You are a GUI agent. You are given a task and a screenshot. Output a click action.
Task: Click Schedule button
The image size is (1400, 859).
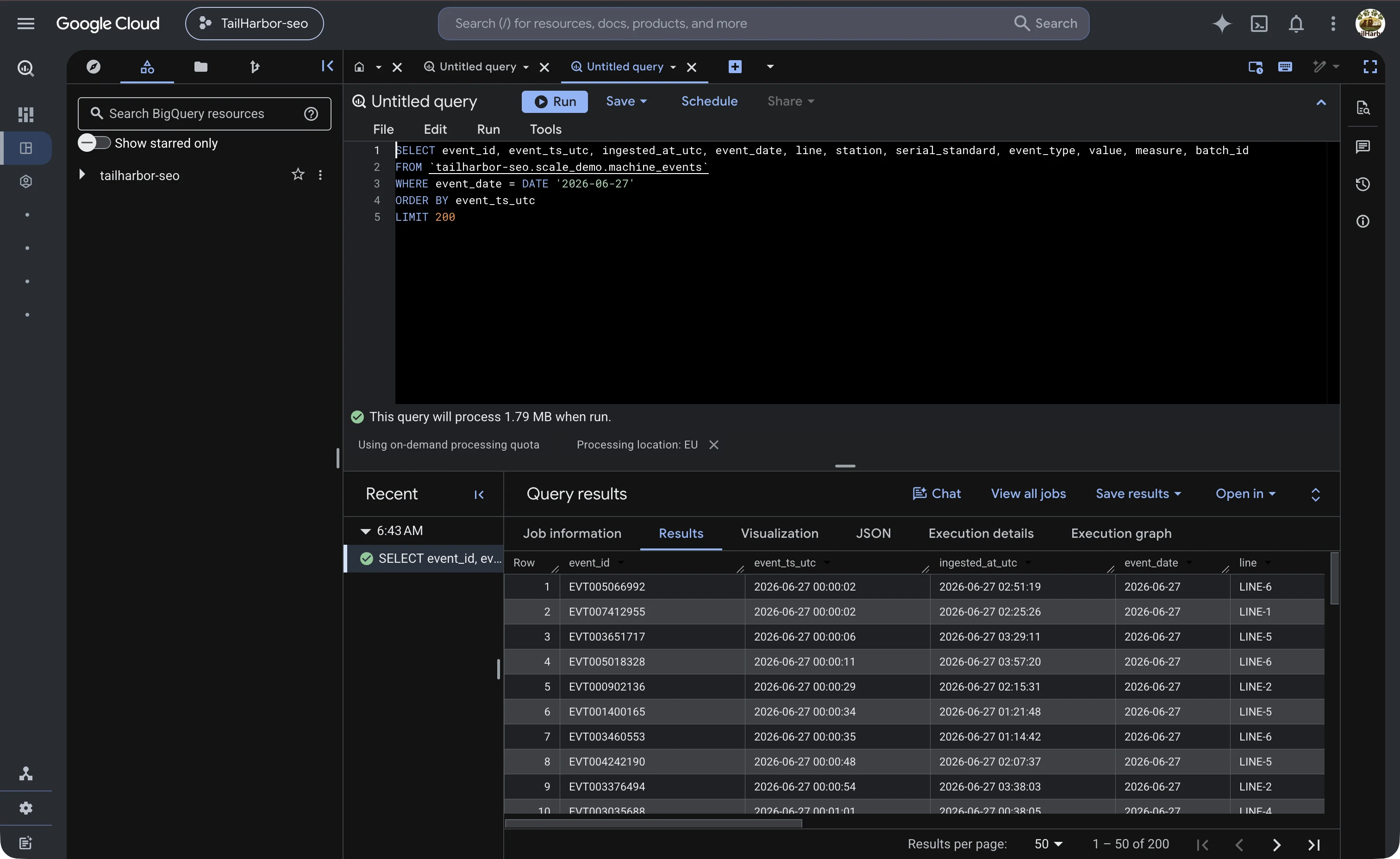709,101
